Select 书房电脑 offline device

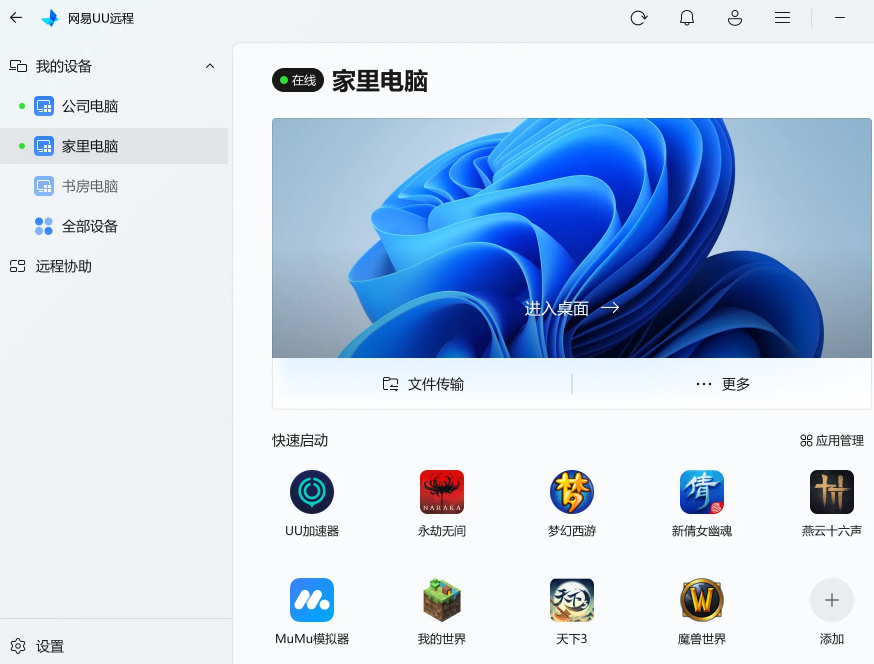[90, 186]
